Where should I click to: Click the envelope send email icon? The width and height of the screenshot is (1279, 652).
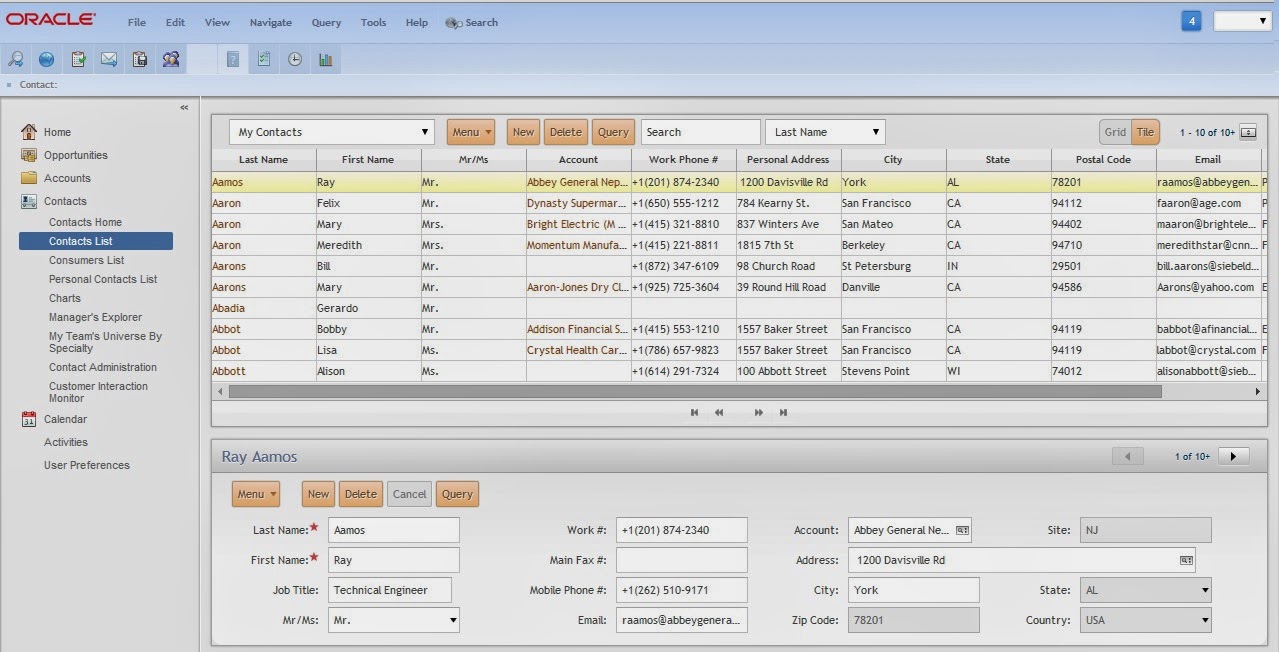[109, 59]
